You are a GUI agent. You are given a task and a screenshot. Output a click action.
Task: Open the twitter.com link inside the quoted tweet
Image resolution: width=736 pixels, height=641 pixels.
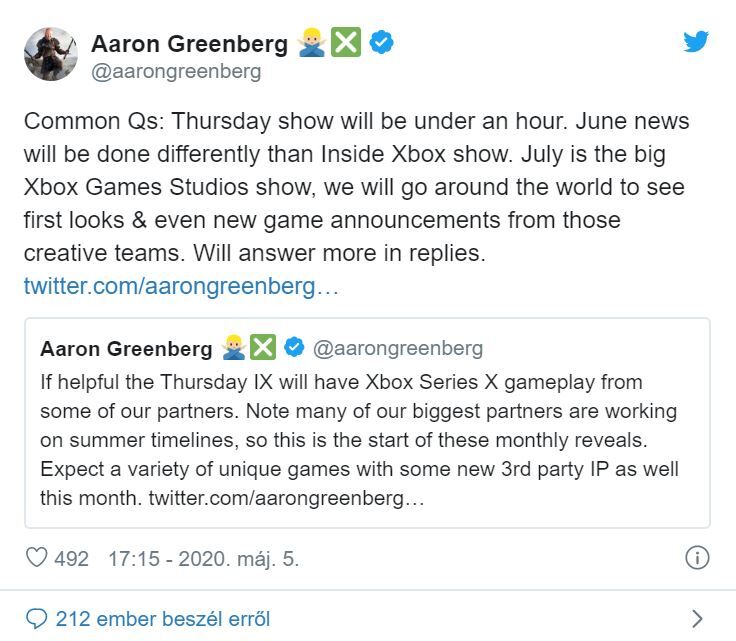286,497
